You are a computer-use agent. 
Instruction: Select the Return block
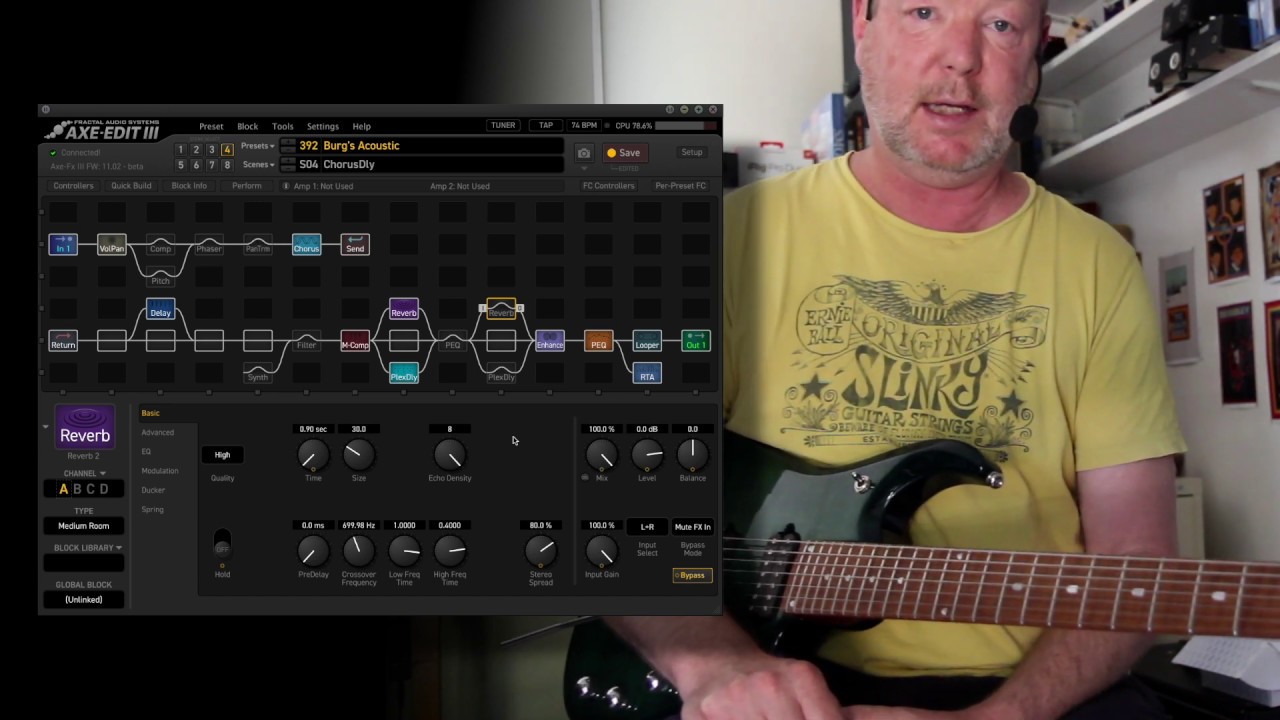63,341
